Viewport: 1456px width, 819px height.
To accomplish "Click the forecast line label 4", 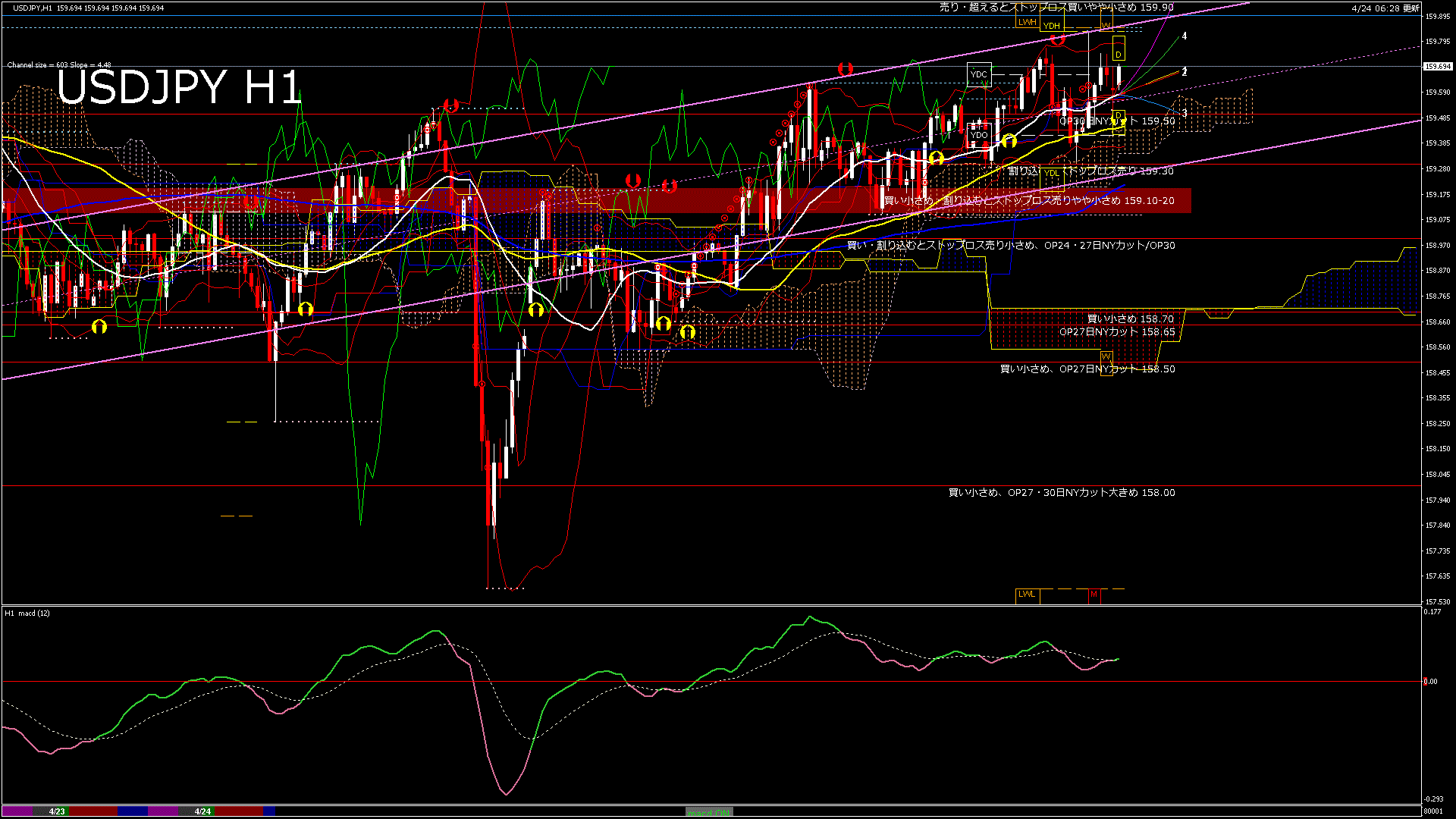I will tap(1185, 36).
